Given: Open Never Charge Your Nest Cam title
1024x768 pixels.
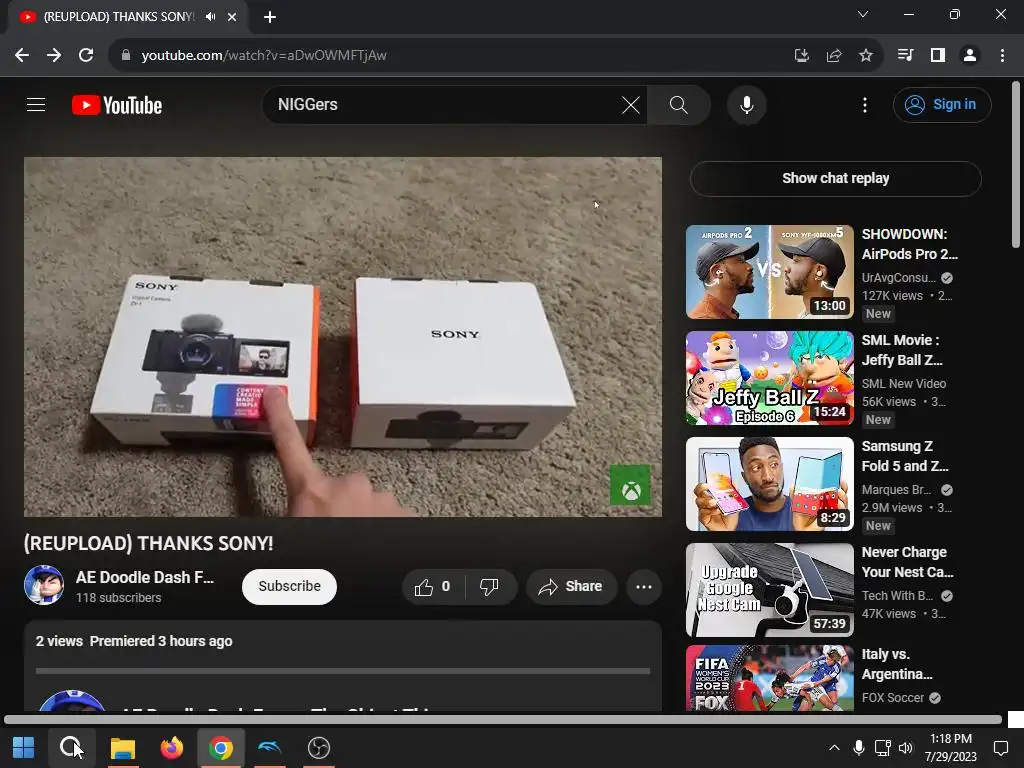Looking at the screenshot, I should click(907, 562).
